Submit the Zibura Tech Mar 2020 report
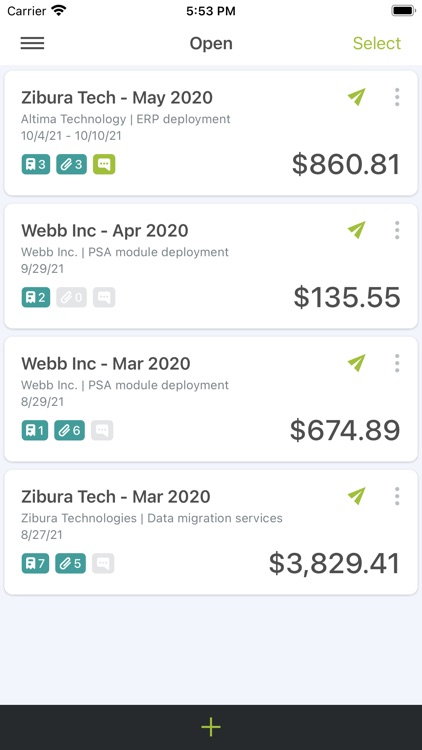 [x=356, y=496]
